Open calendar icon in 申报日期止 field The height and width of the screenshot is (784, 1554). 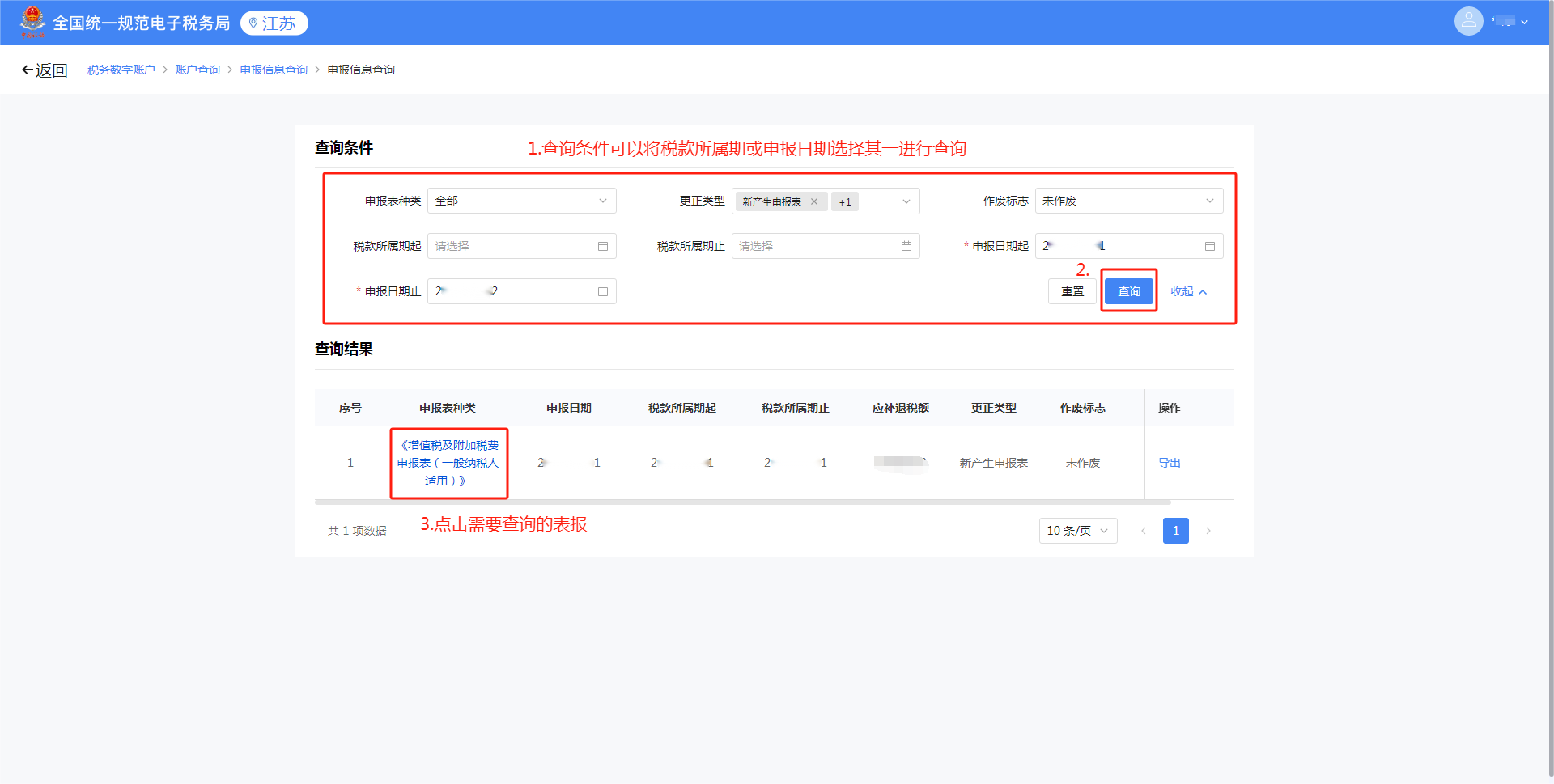(602, 291)
